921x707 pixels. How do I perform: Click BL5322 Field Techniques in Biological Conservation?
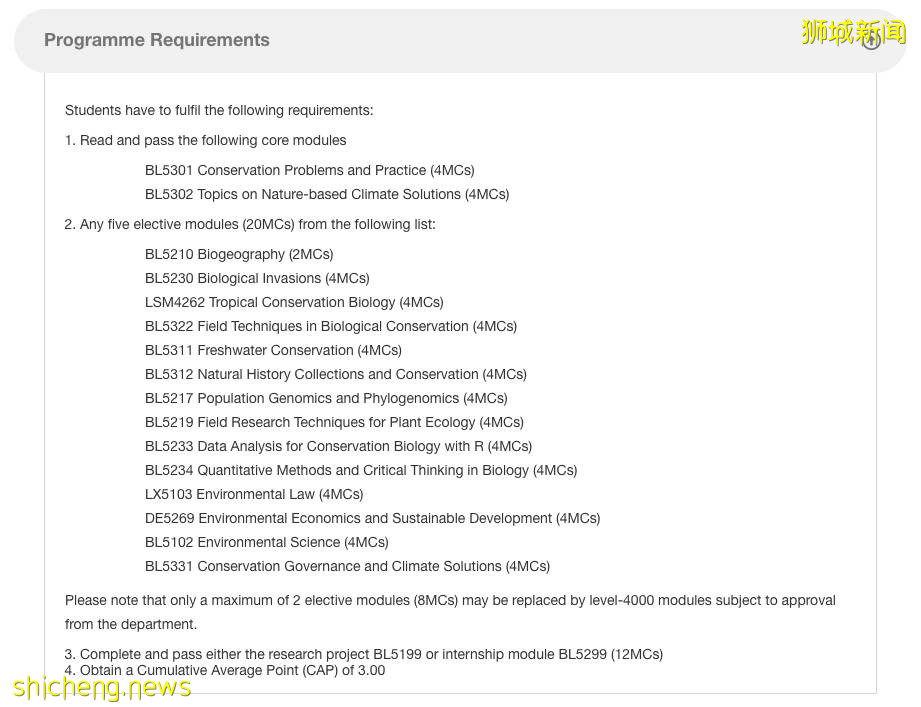330,326
